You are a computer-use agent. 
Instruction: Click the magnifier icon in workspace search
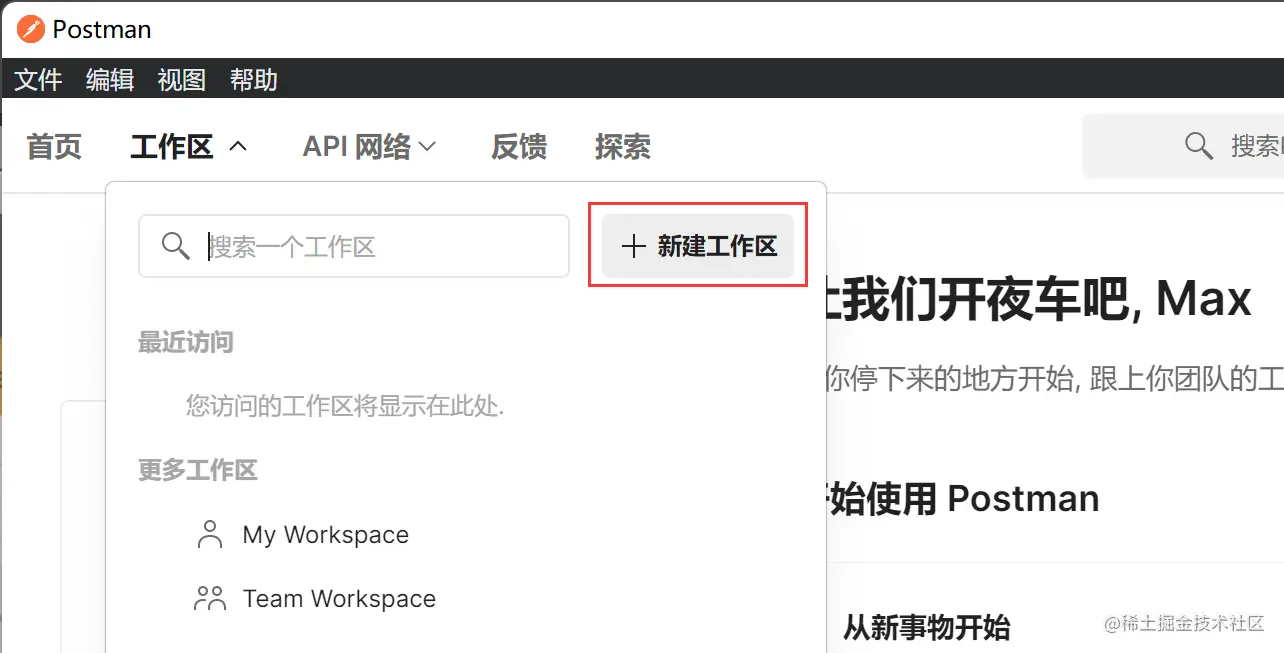point(176,246)
